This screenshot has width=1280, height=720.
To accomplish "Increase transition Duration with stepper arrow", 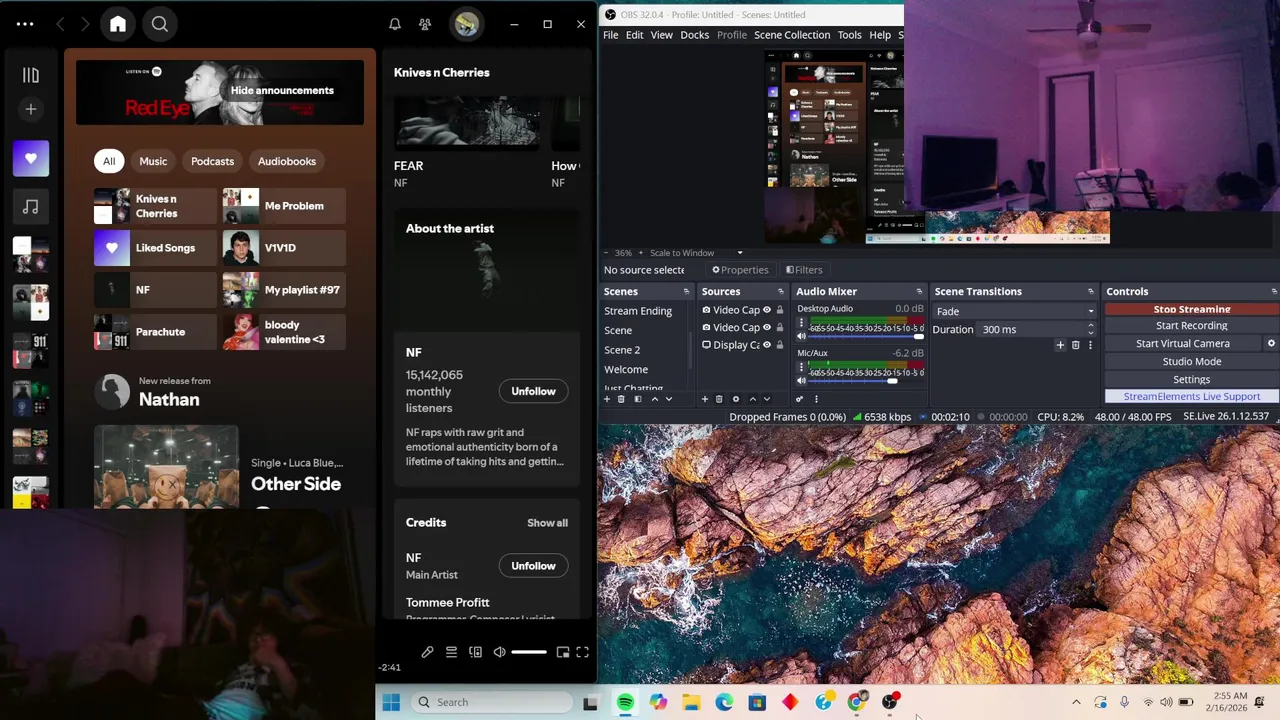I will pyautogui.click(x=1090, y=325).
